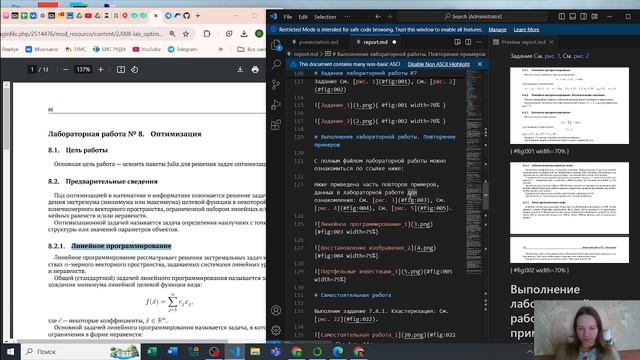Open YouTube bookmark in bookmarks bar
The width and height of the screenshot is (640, 360).
coord(147,49)
